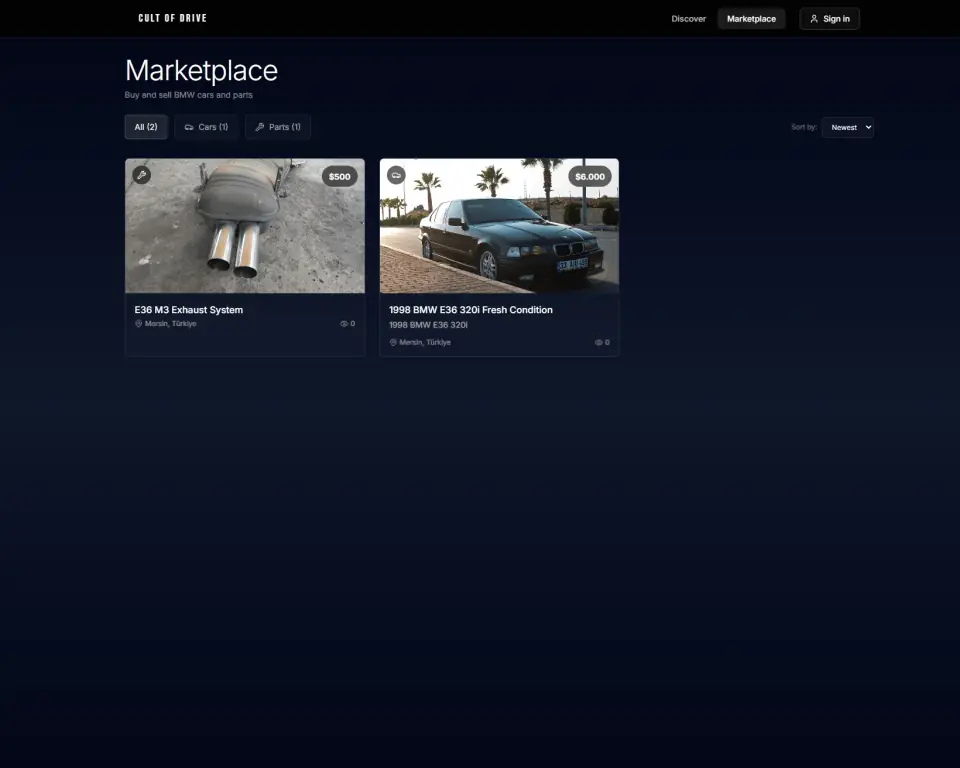Click the Buy and sell BMW subtitle

(189, 95)
